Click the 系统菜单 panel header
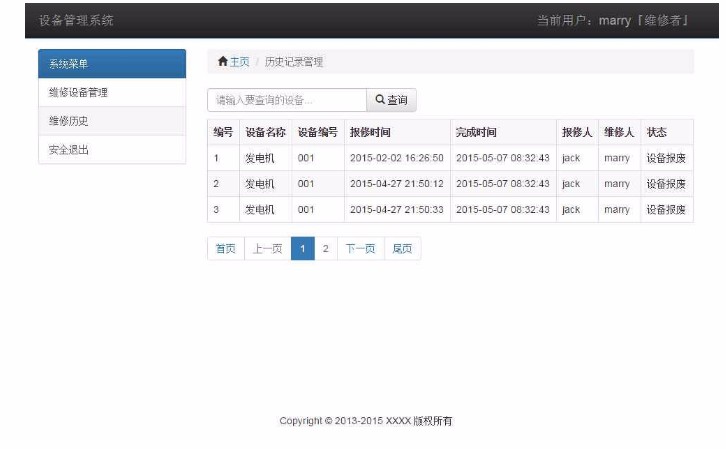 coord(112,64)
